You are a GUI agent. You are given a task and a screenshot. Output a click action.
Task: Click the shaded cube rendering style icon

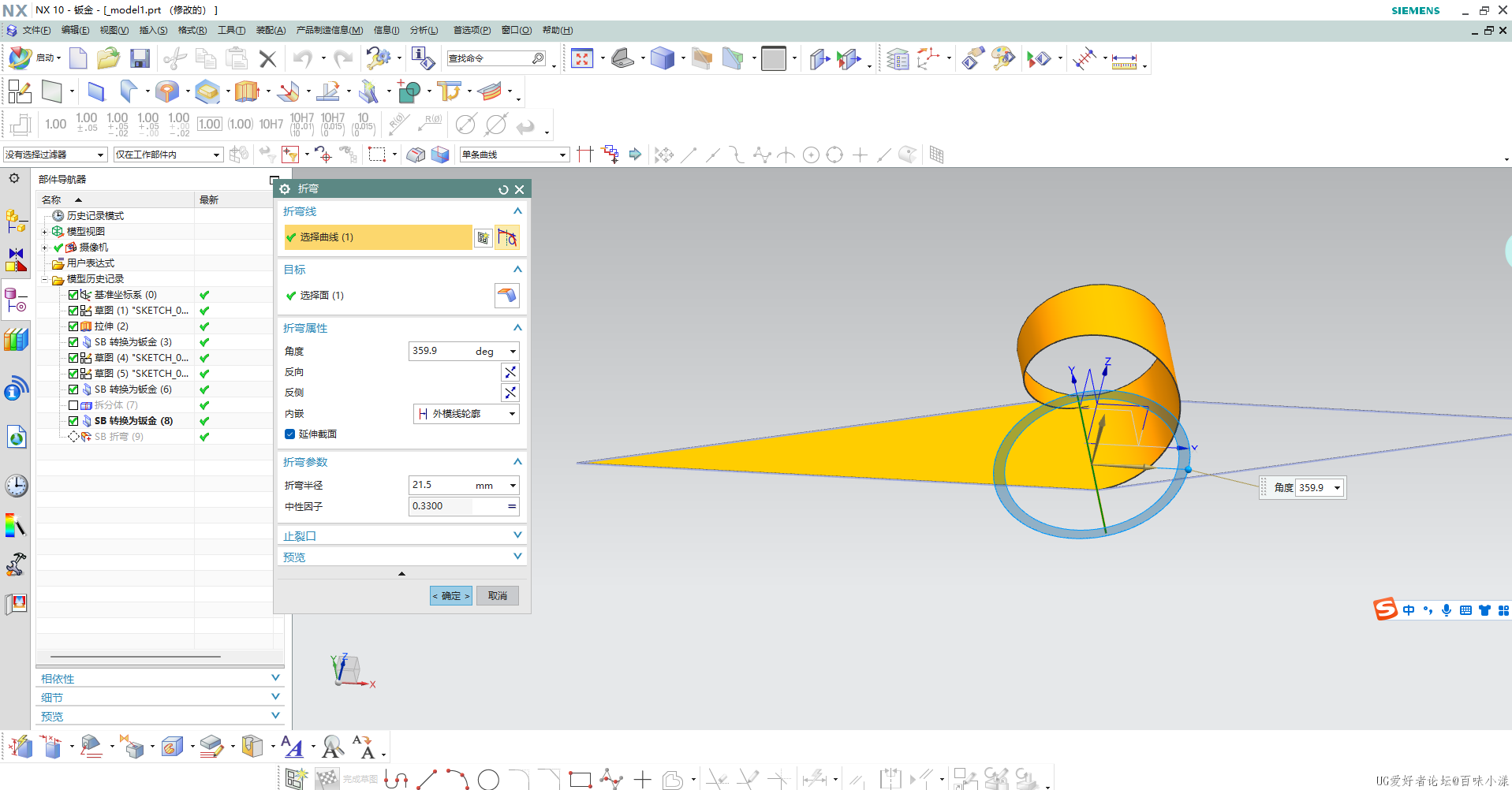[x=663, y=58]
